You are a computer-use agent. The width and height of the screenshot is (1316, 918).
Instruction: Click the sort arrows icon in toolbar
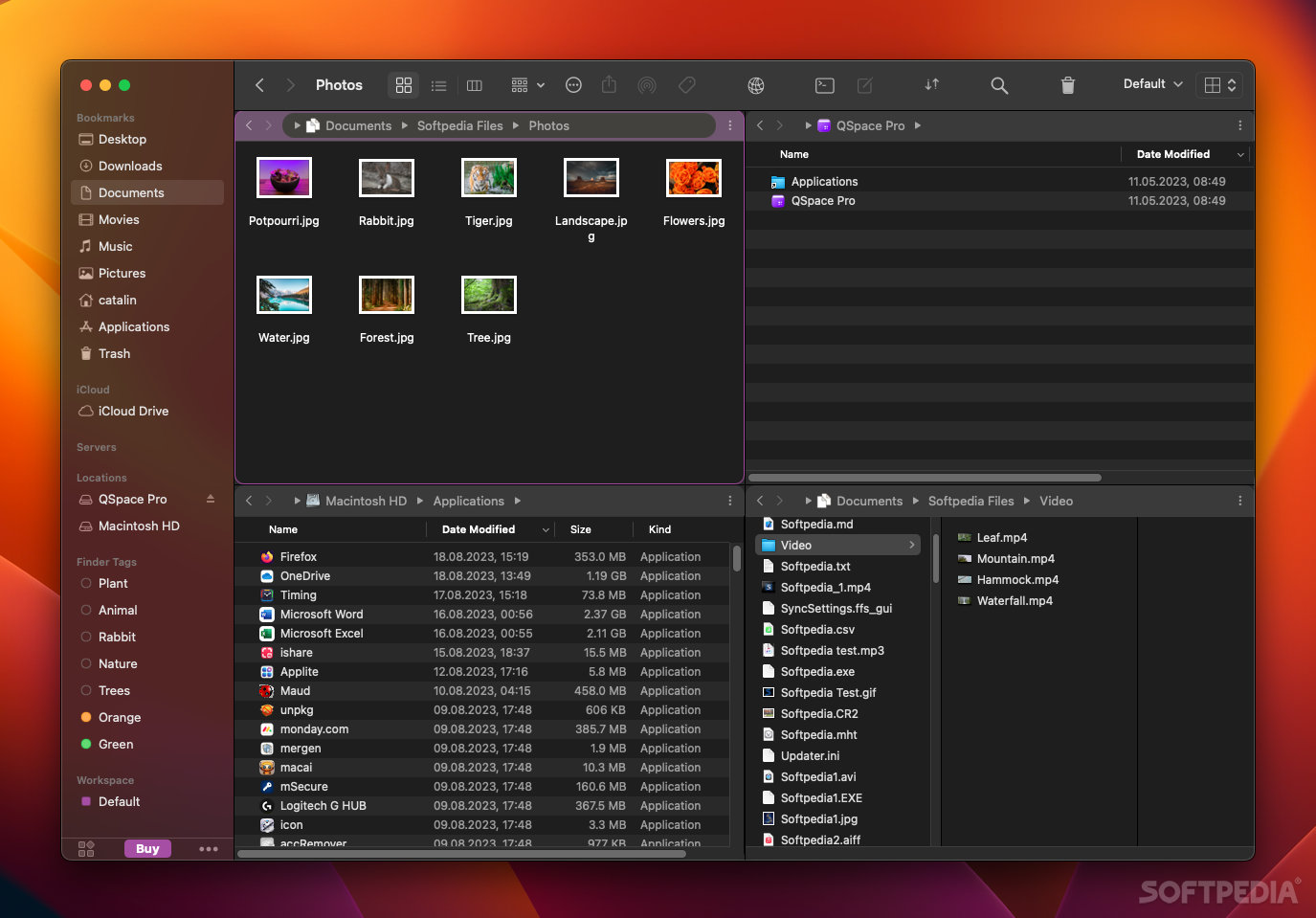pyautogui.click(x=932, y=84)
